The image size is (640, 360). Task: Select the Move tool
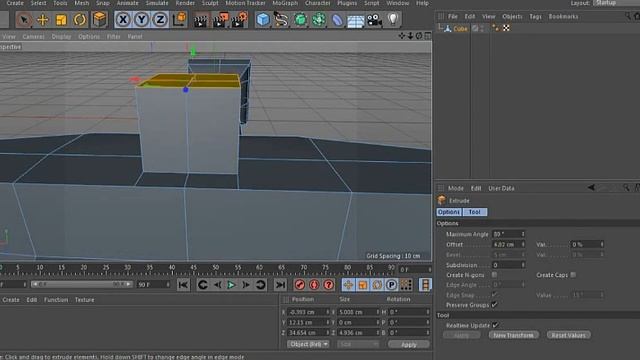[42, 20]
